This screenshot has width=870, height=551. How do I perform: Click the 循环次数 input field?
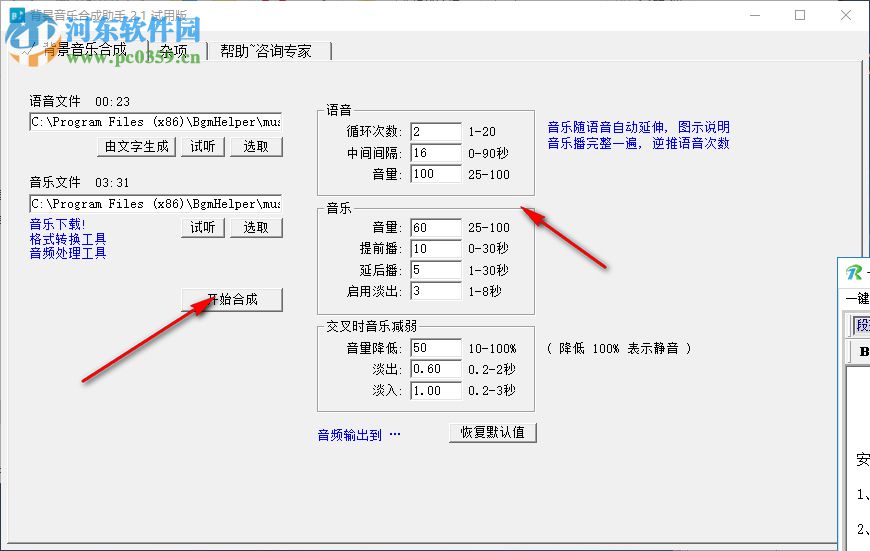click(436, 132)
